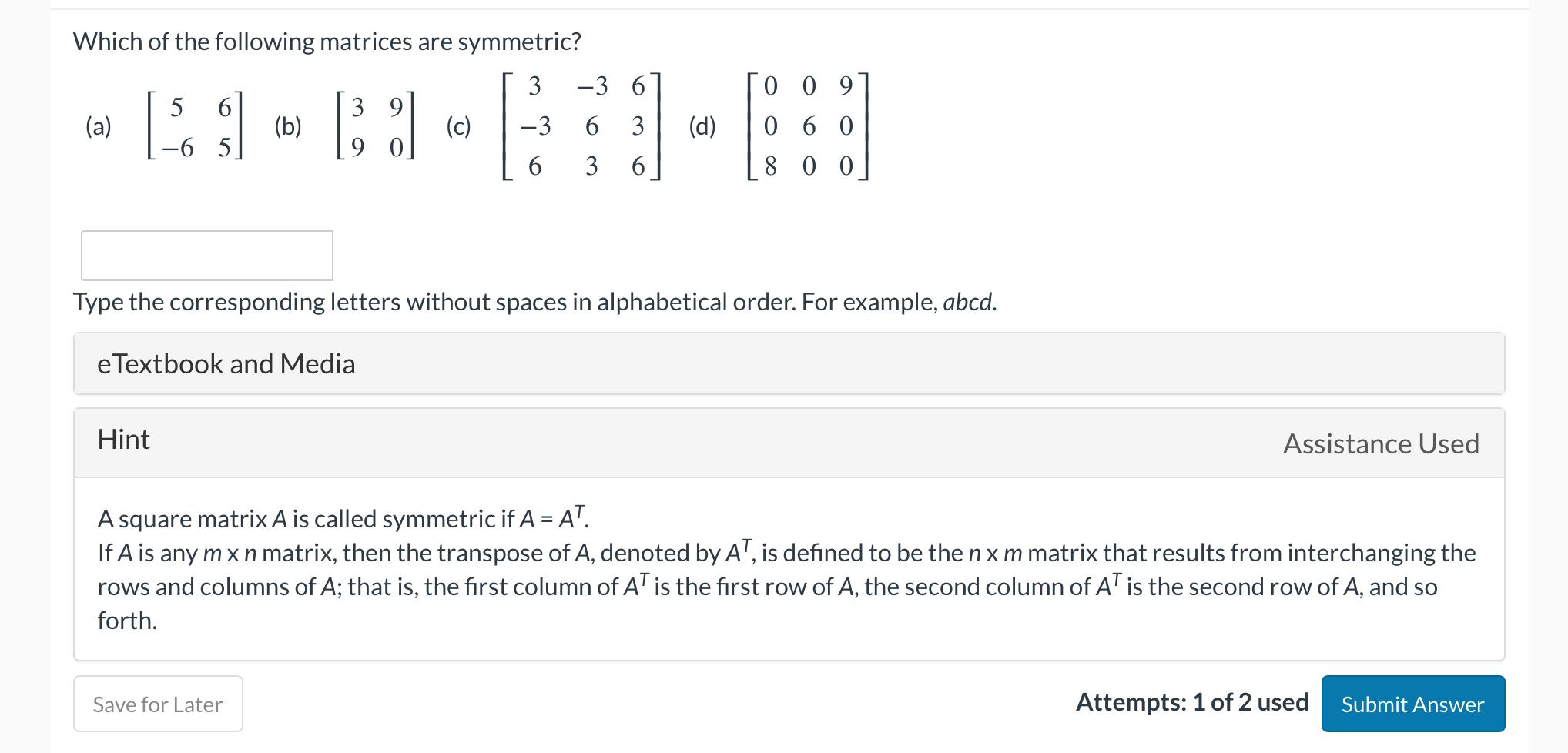Image resolution: width=1568 pixels, height=753 pixels.
Task: Select matrix option (b)
Action: tap(375, 125)
